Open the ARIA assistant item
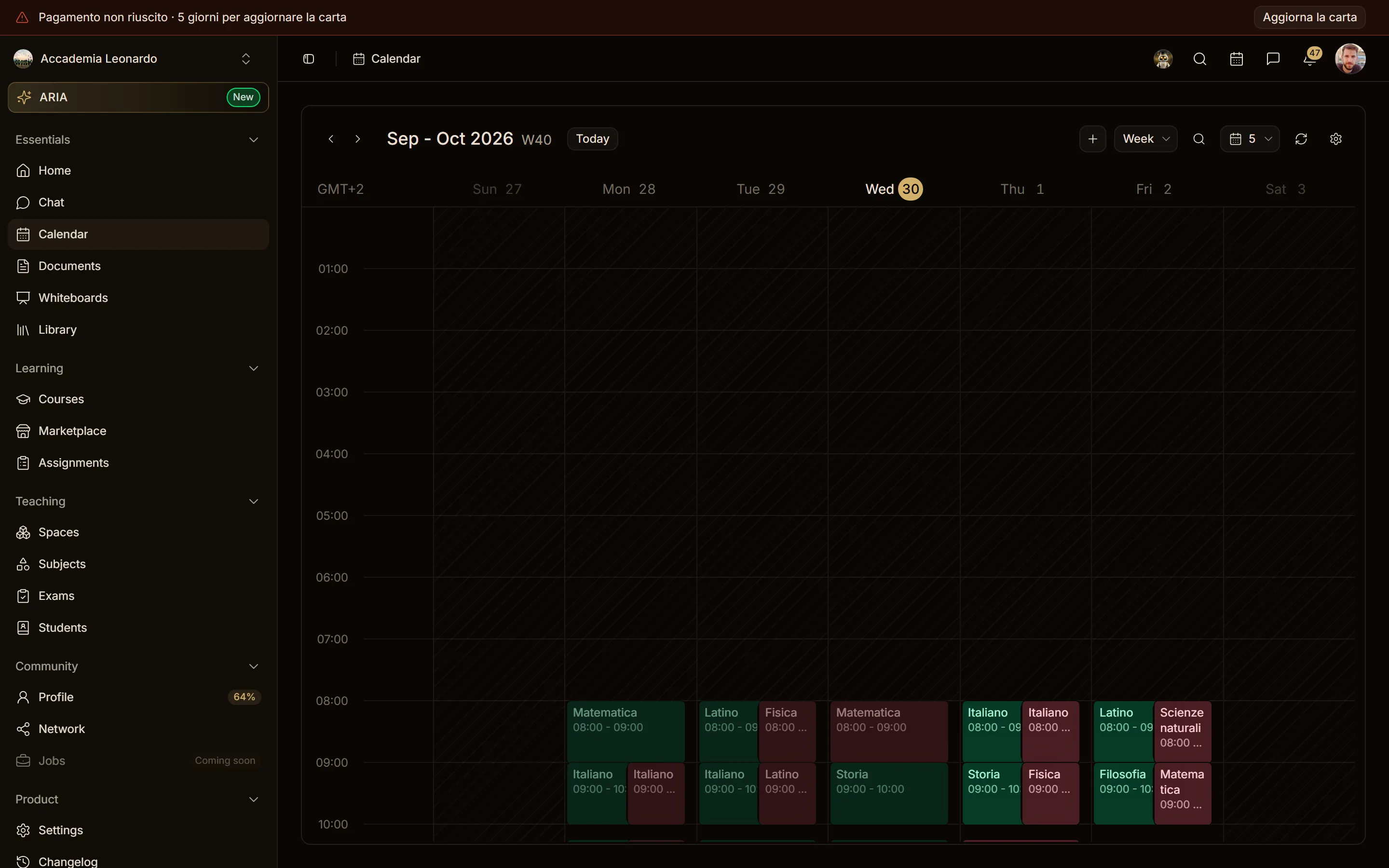1389x868 pixels. pyautogui.click(x=138, y=97)
